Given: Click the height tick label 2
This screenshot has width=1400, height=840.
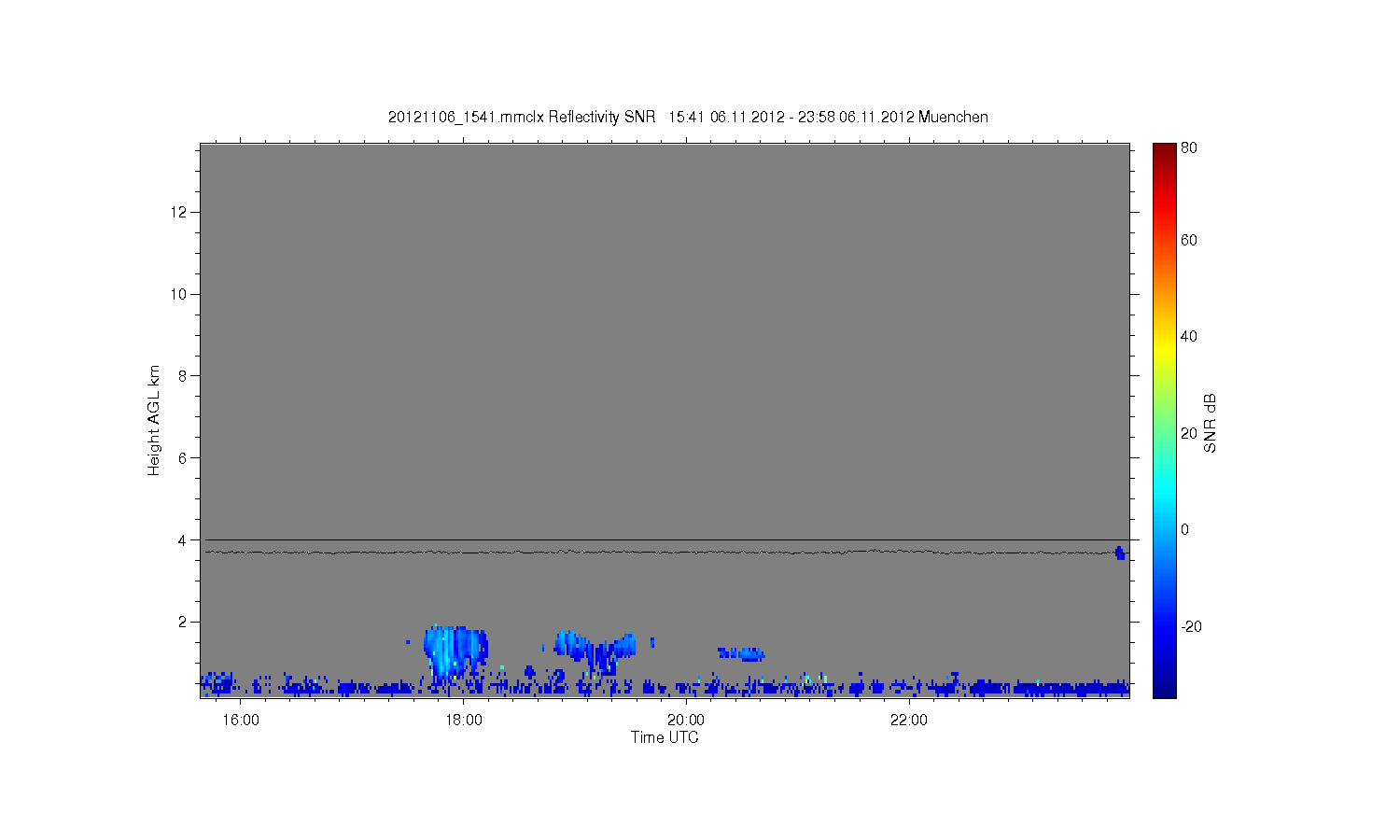Looking at the screenshot, I should click(x=184, y=623).
